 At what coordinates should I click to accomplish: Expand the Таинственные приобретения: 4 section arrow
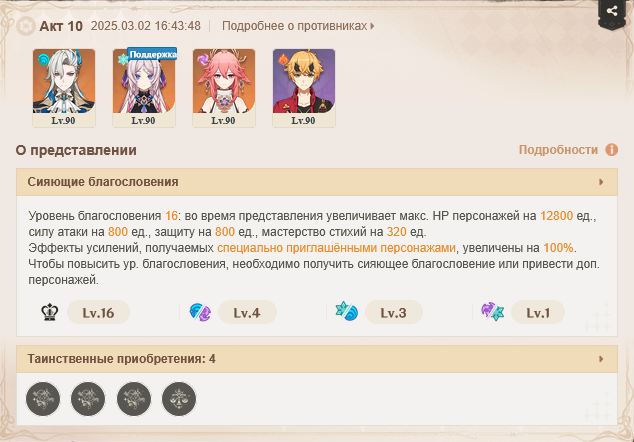pyautogui.click(x=601, y=359)
